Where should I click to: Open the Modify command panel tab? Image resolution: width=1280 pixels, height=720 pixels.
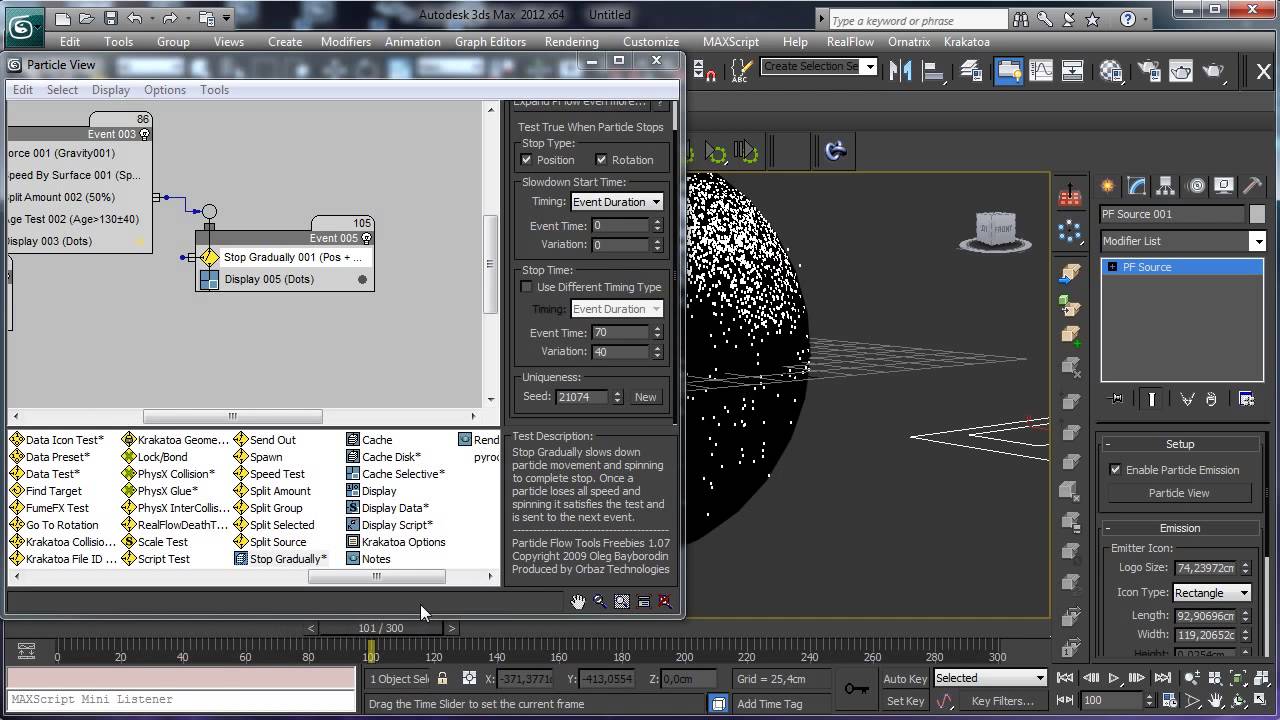click(1137, 186)
